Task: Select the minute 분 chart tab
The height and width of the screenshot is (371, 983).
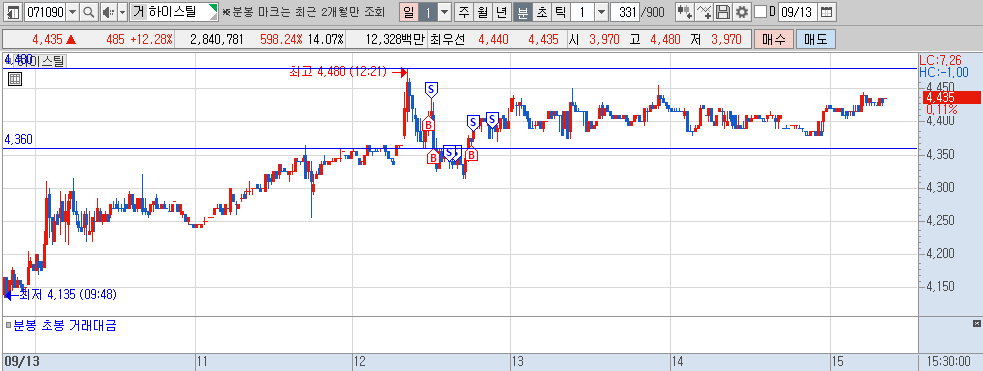Action: 522,11
